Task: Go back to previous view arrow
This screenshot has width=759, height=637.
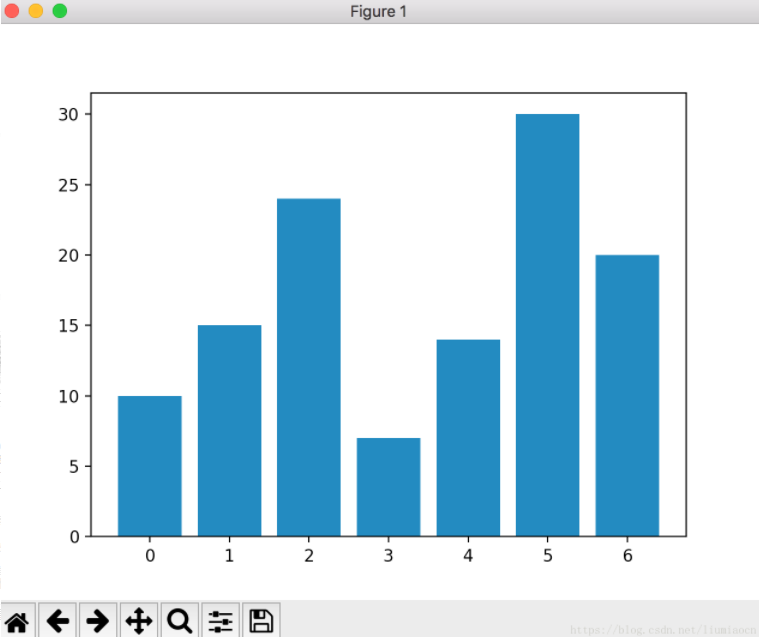Action: click(x=58, y=622)
